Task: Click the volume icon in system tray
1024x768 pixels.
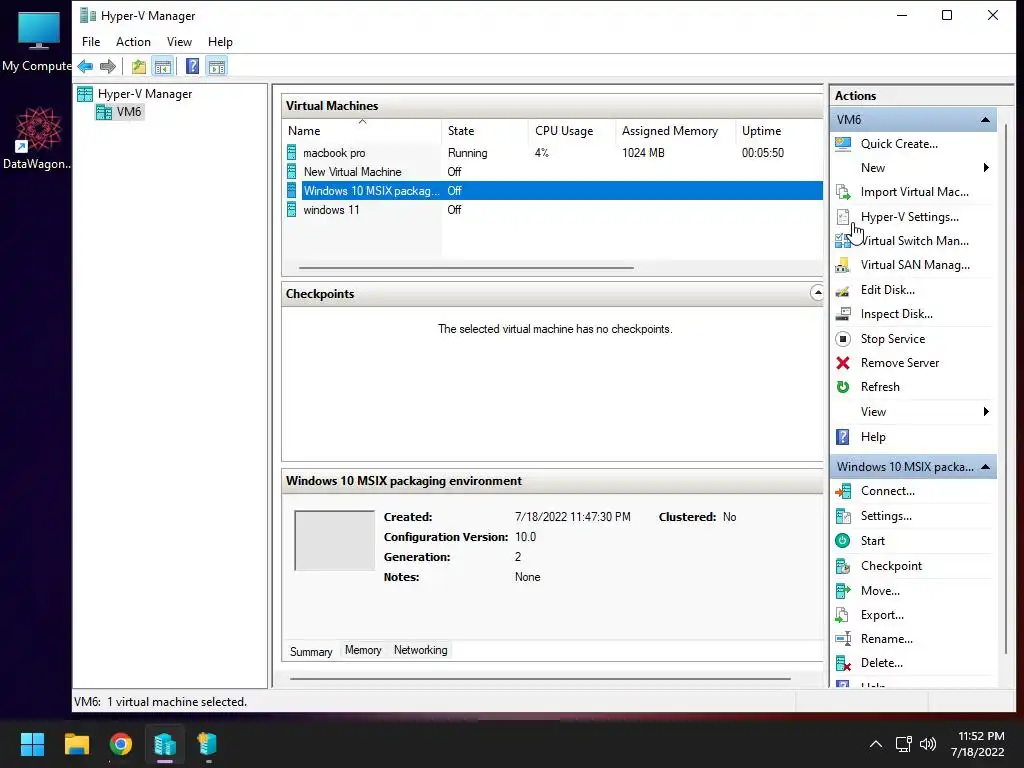Action: [x=927, y=744]
